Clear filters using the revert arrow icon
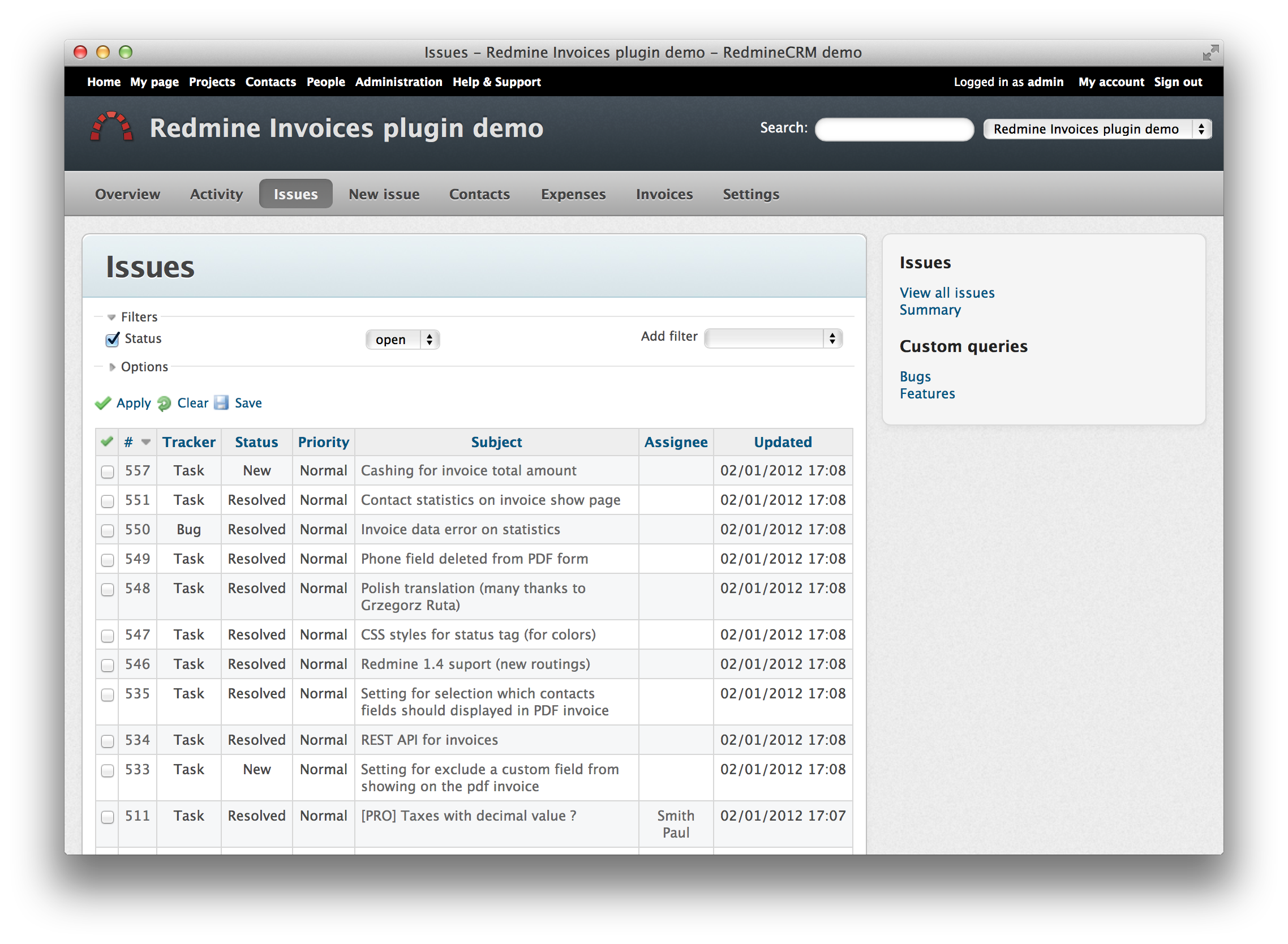1288x944 pixels. click(164, 403)
